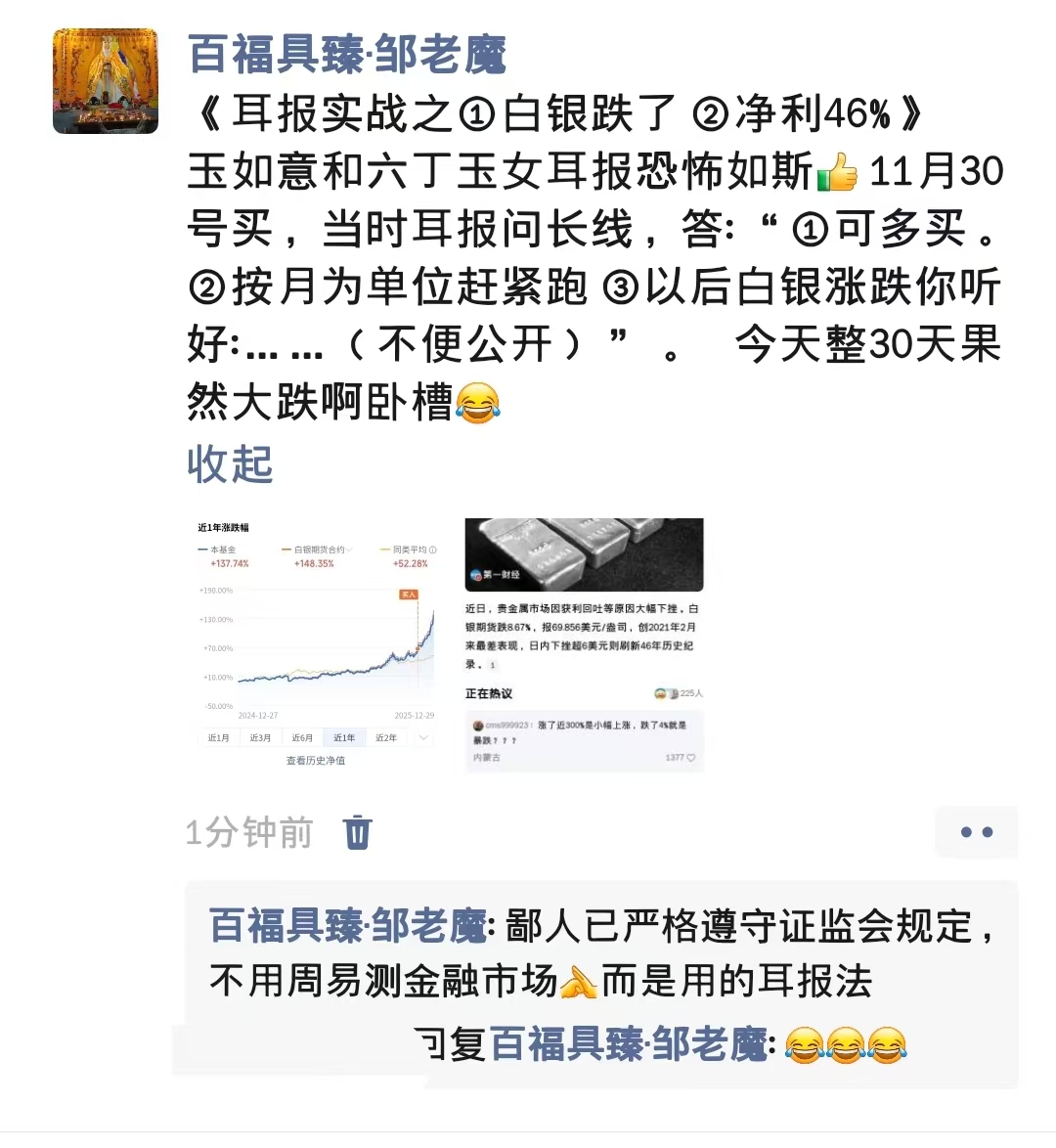Open the 百福具臻·邹老魔 profile name at top
The width and height of the screenshot is (1056, 1148).
347,54
